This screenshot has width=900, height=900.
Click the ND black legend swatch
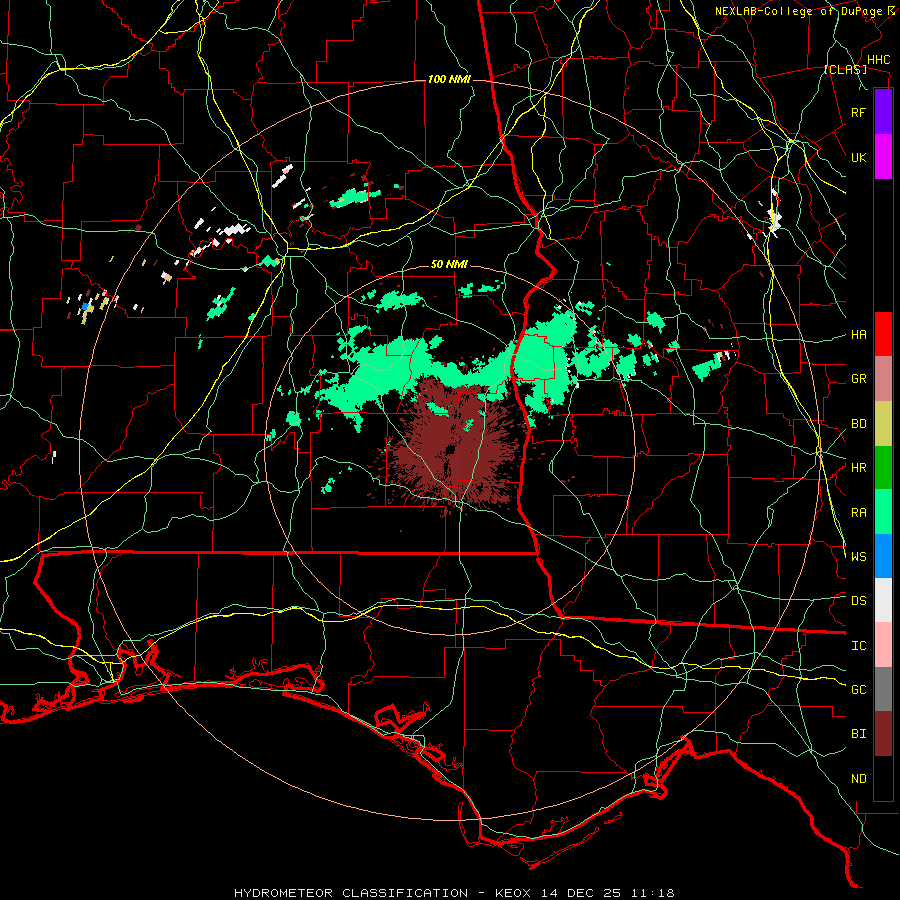coord(883,778)
